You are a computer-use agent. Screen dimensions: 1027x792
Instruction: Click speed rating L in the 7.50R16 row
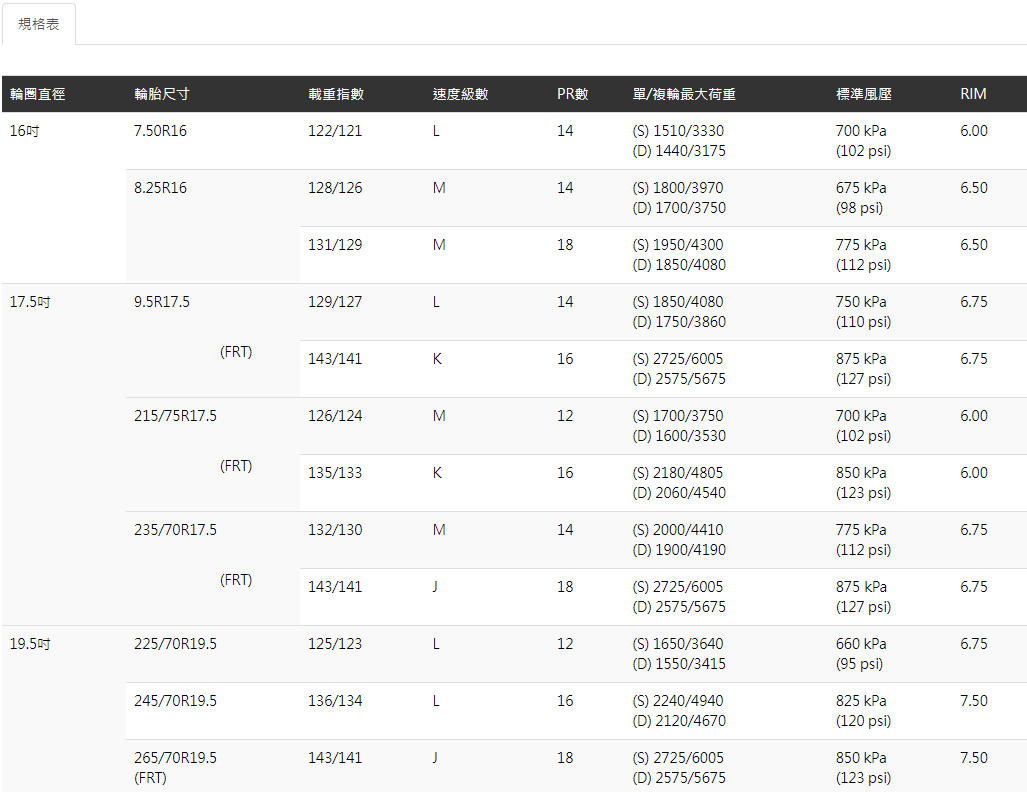point(436,131)
